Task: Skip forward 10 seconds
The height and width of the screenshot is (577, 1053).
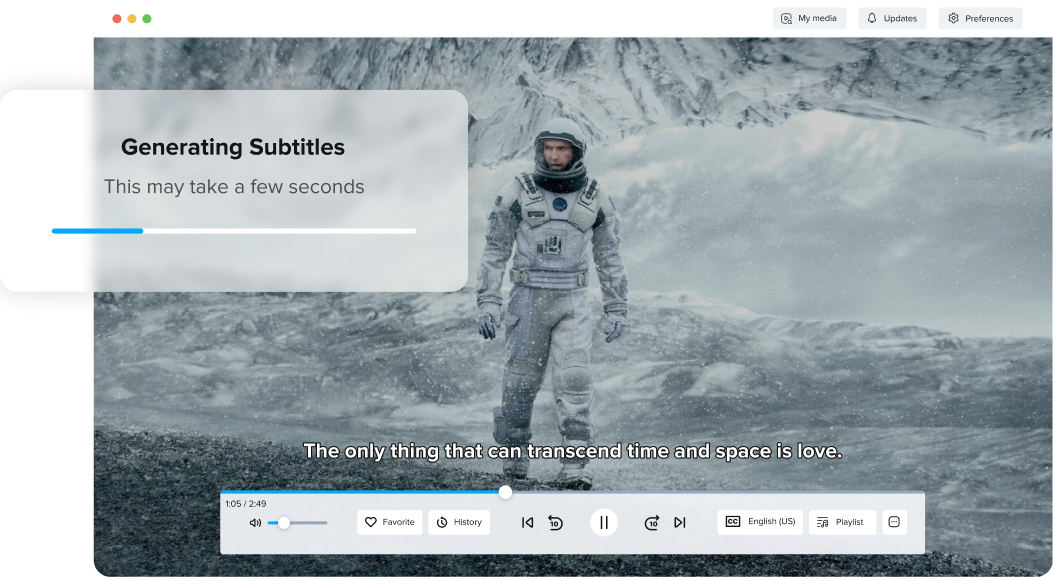Action: pyautogui.click(x=651, y=523)
